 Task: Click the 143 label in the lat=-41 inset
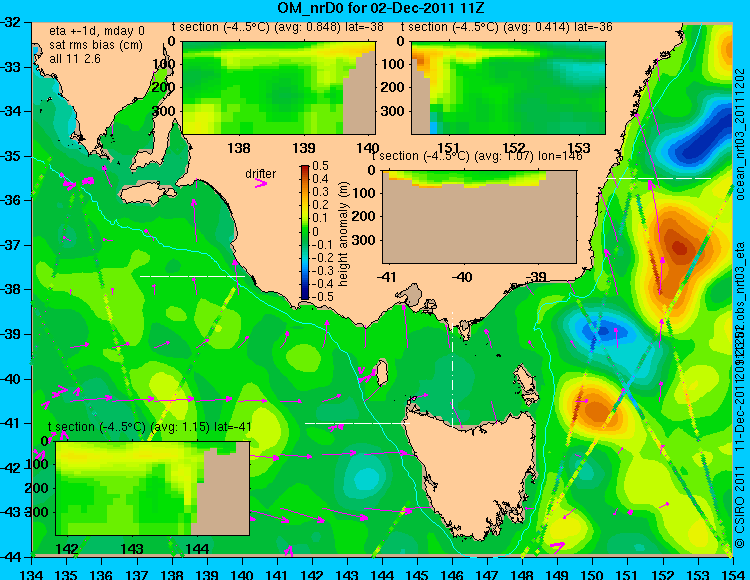(x=132, y=549)
